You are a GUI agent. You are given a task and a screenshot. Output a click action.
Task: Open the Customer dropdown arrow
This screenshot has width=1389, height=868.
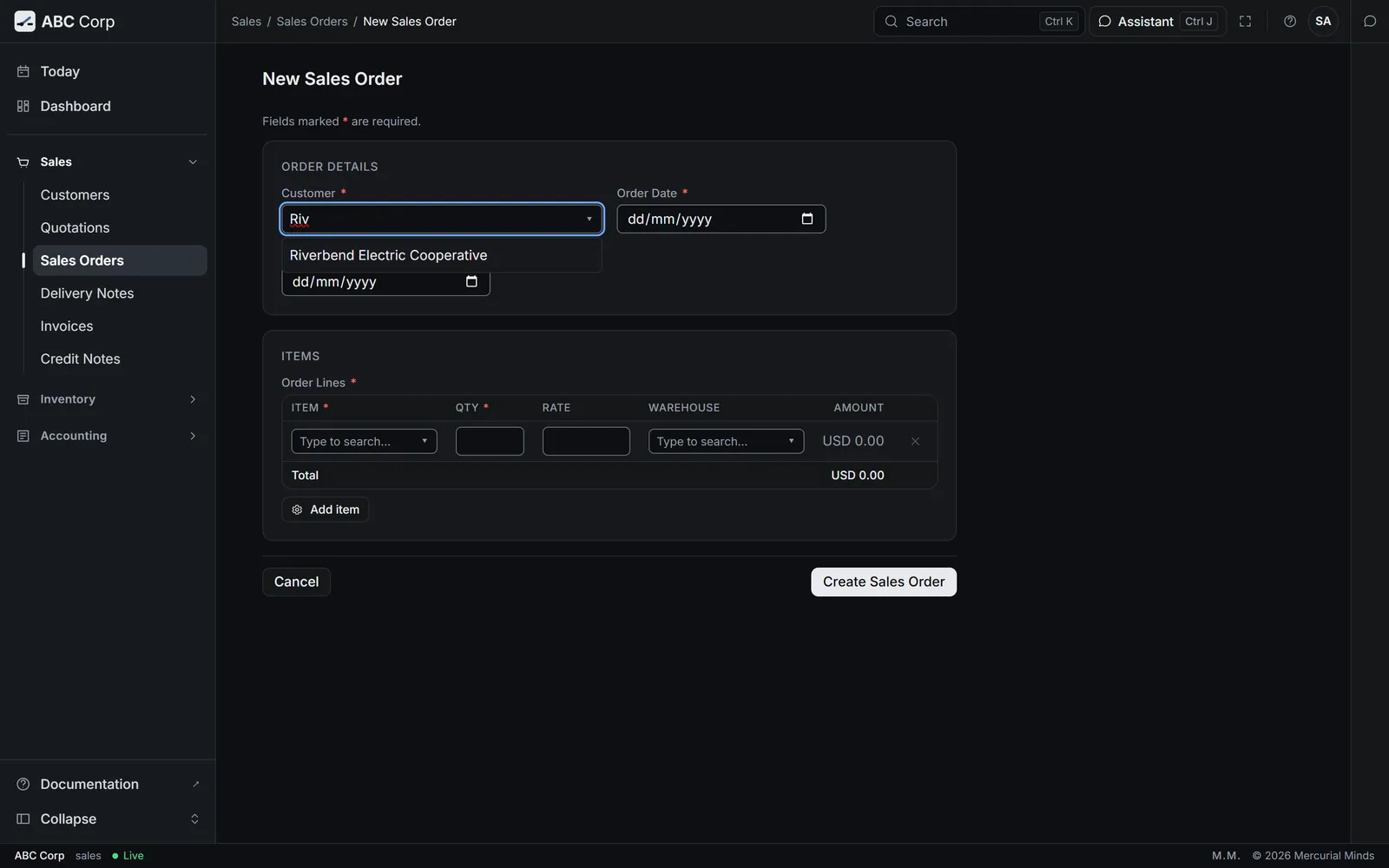pyautogui.click(x=589, y=219)
